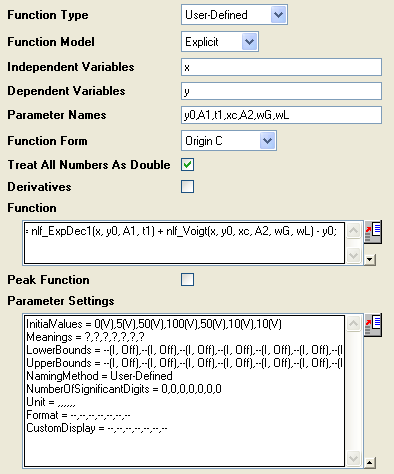The width and height of the screenshot is (394, 474).
Task: Collapse Parameter Settings box with up arrow
Action: coord(370,463)
